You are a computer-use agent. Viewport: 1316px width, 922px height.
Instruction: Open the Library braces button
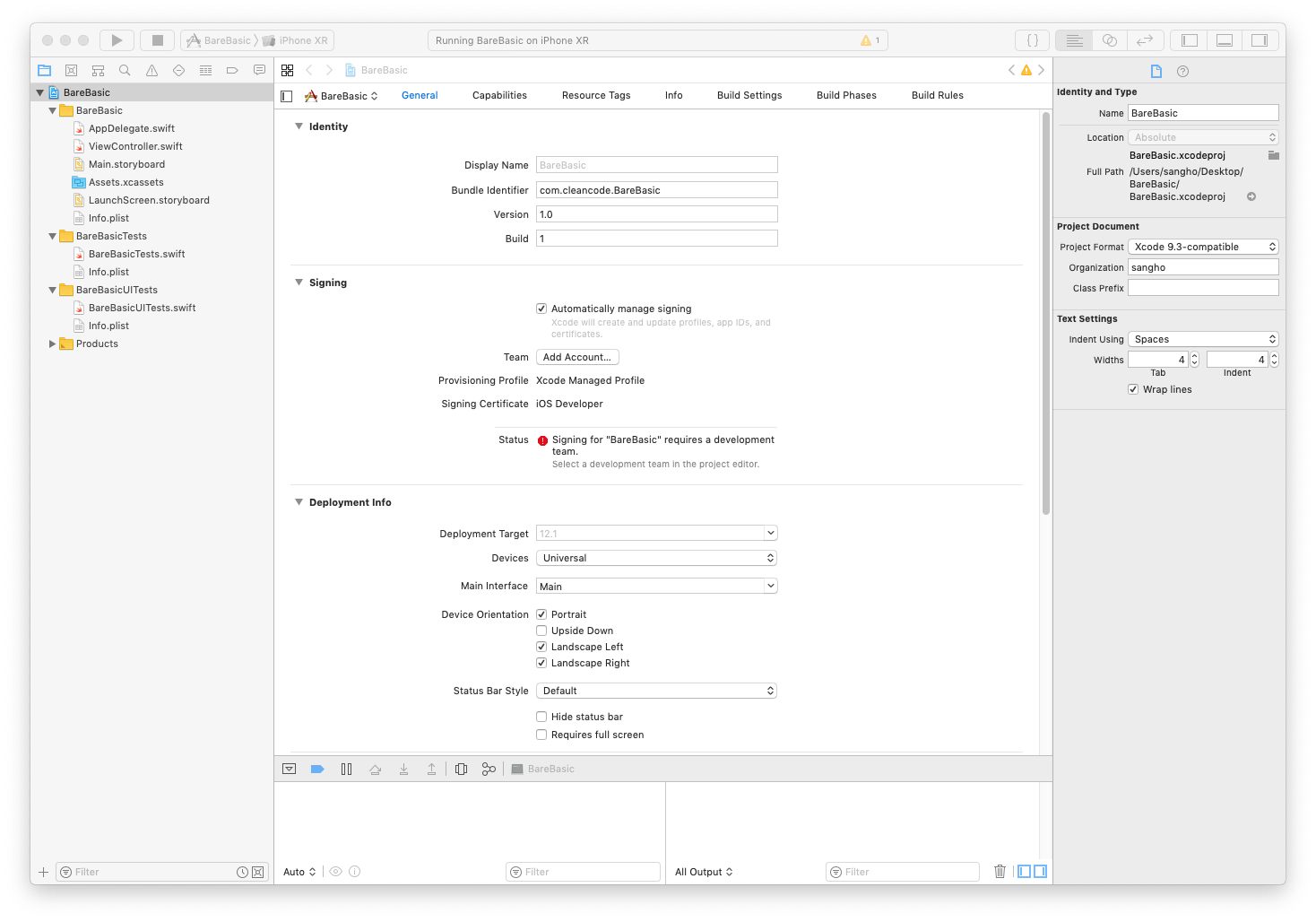(1033, 40)
